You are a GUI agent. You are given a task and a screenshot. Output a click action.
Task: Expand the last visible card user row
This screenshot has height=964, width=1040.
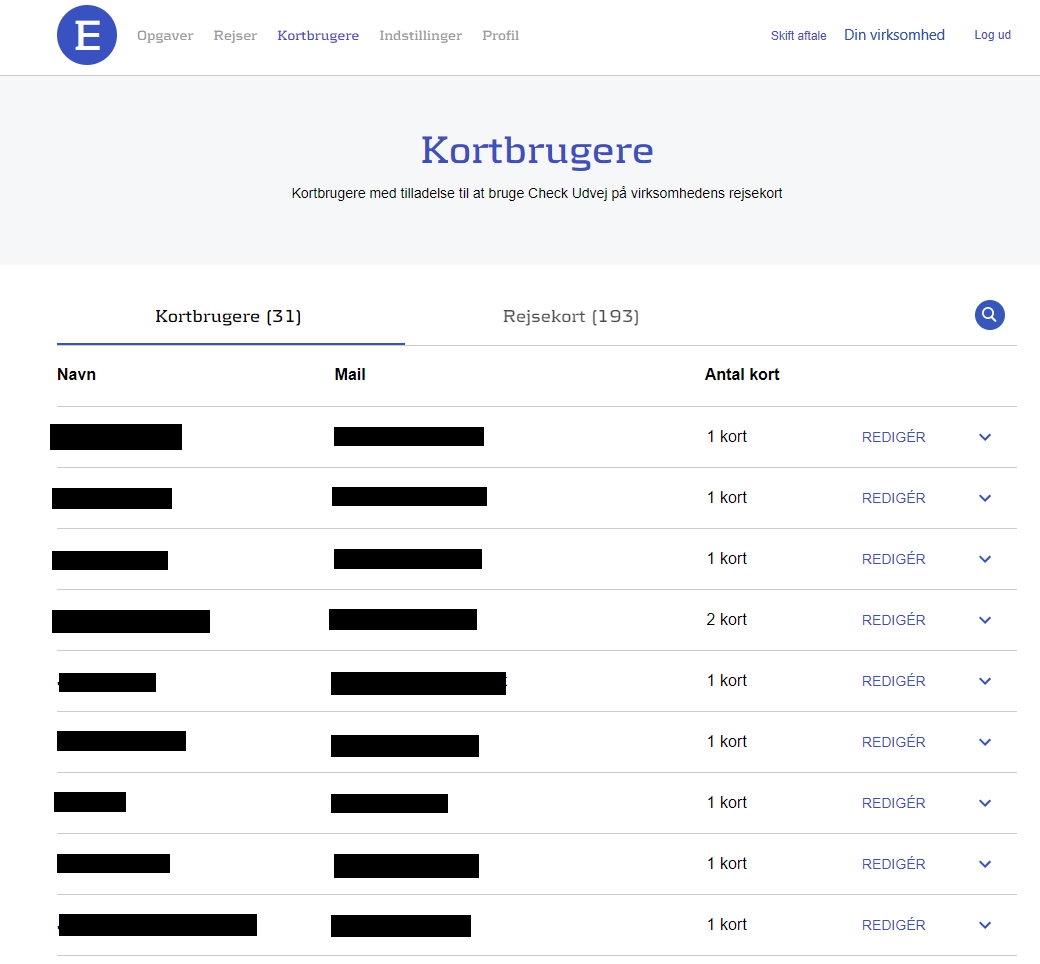point(985,925)
